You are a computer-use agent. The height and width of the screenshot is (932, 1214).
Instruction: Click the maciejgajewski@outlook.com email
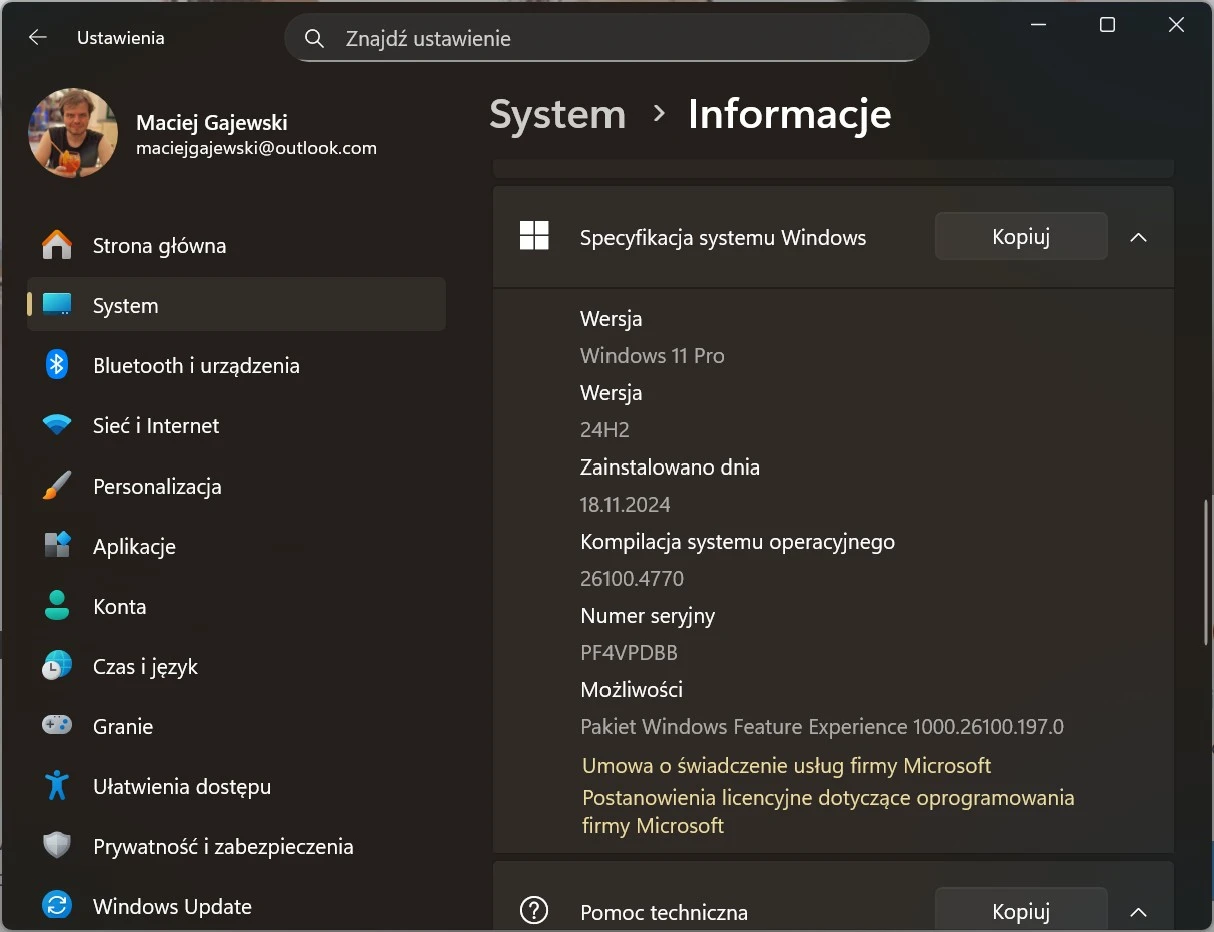[256, 148]
